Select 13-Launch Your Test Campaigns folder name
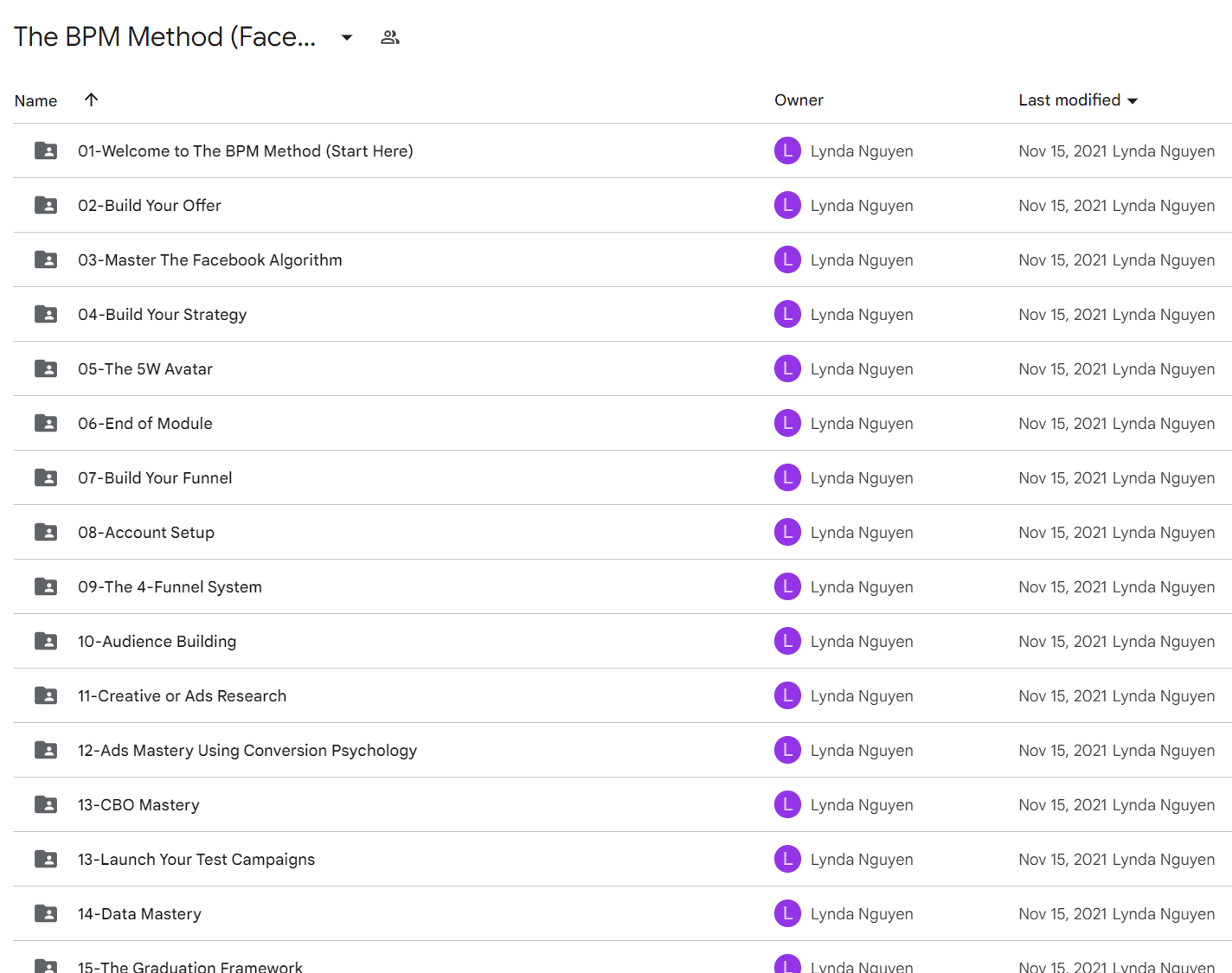1232x973 pixels. [x=196, y=859]
